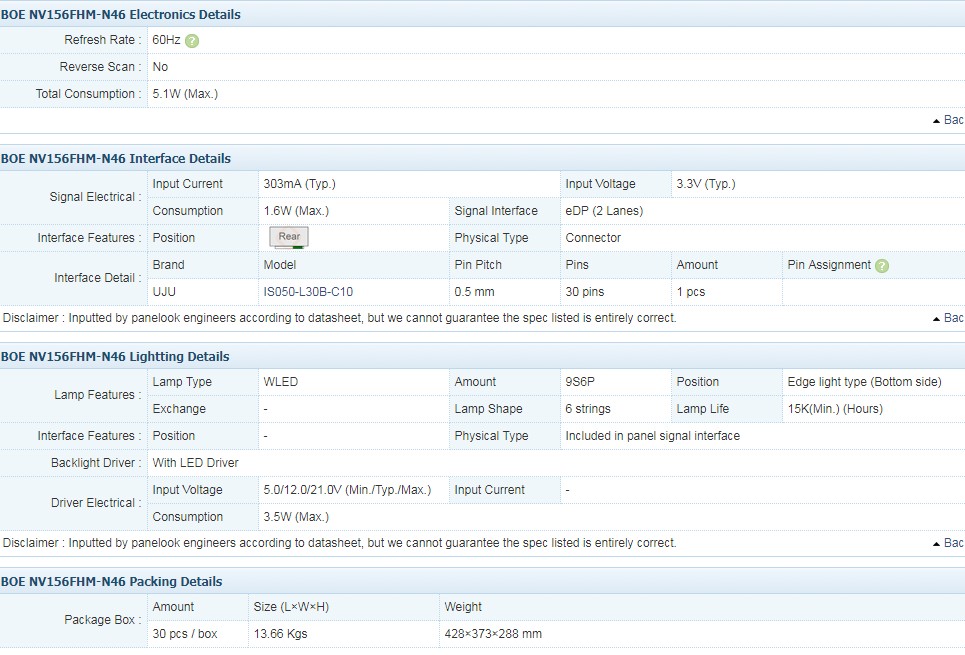
Task: Select the 15K(Min.) (Hours) value
Action: pos(835,409)
